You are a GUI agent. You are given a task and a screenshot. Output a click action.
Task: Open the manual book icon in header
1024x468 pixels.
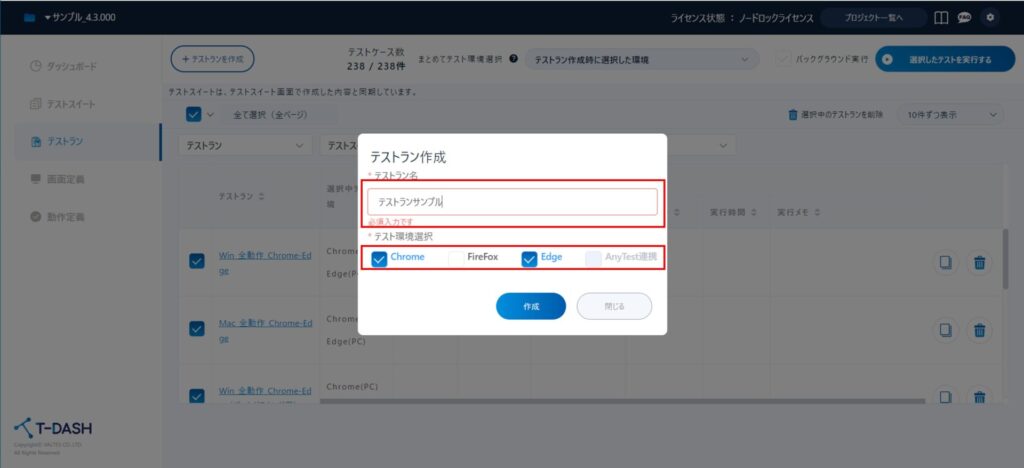(940, 17)
